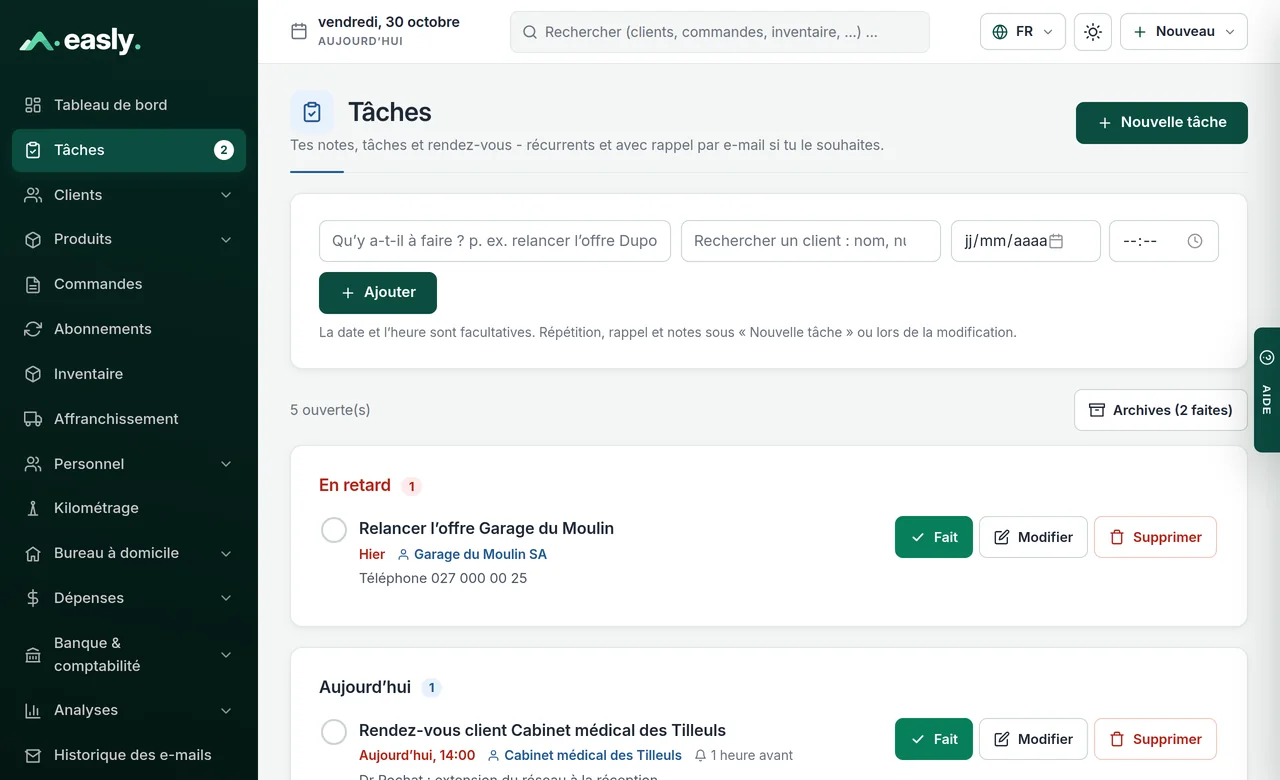Click Modifier for Garage du Moulin task
The width and height of the screenshot is (1280, 780).
pyautogui.click(x=1033, y=537)
